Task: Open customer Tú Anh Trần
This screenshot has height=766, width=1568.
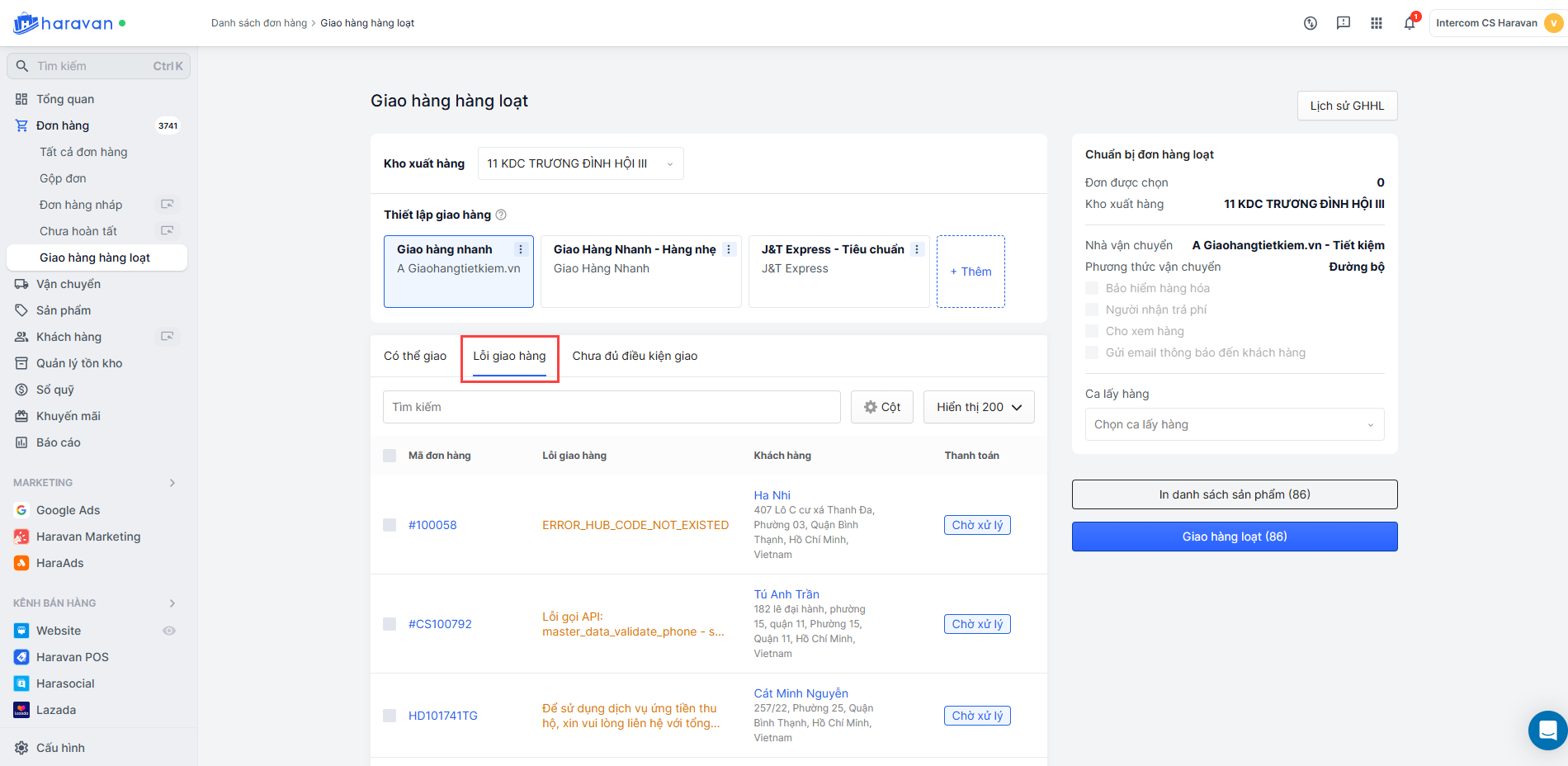Action: pyautogui.click(x=786, y=594)
